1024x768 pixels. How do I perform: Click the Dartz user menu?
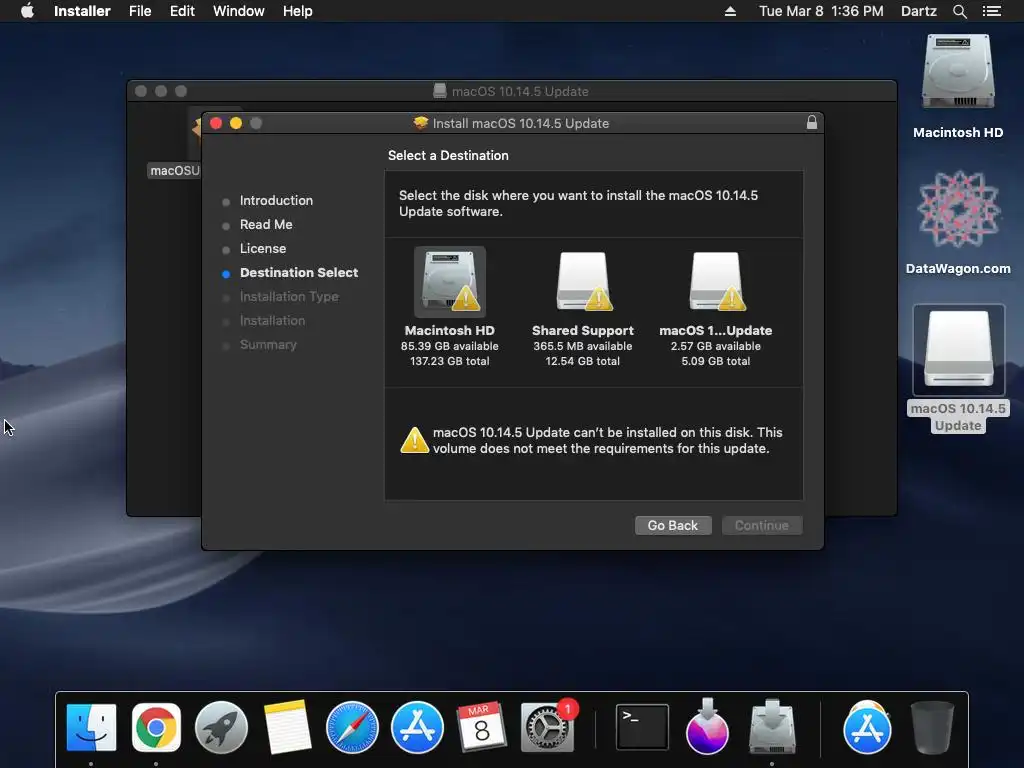click(918, 11)
